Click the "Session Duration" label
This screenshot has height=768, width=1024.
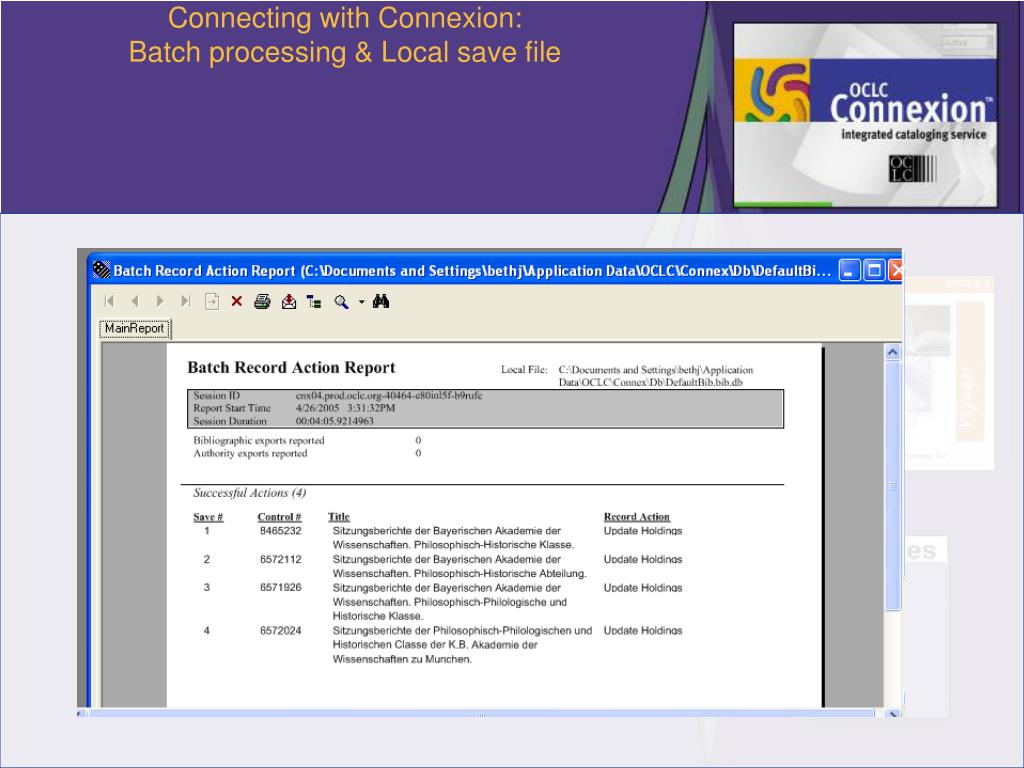click(230, 421)
